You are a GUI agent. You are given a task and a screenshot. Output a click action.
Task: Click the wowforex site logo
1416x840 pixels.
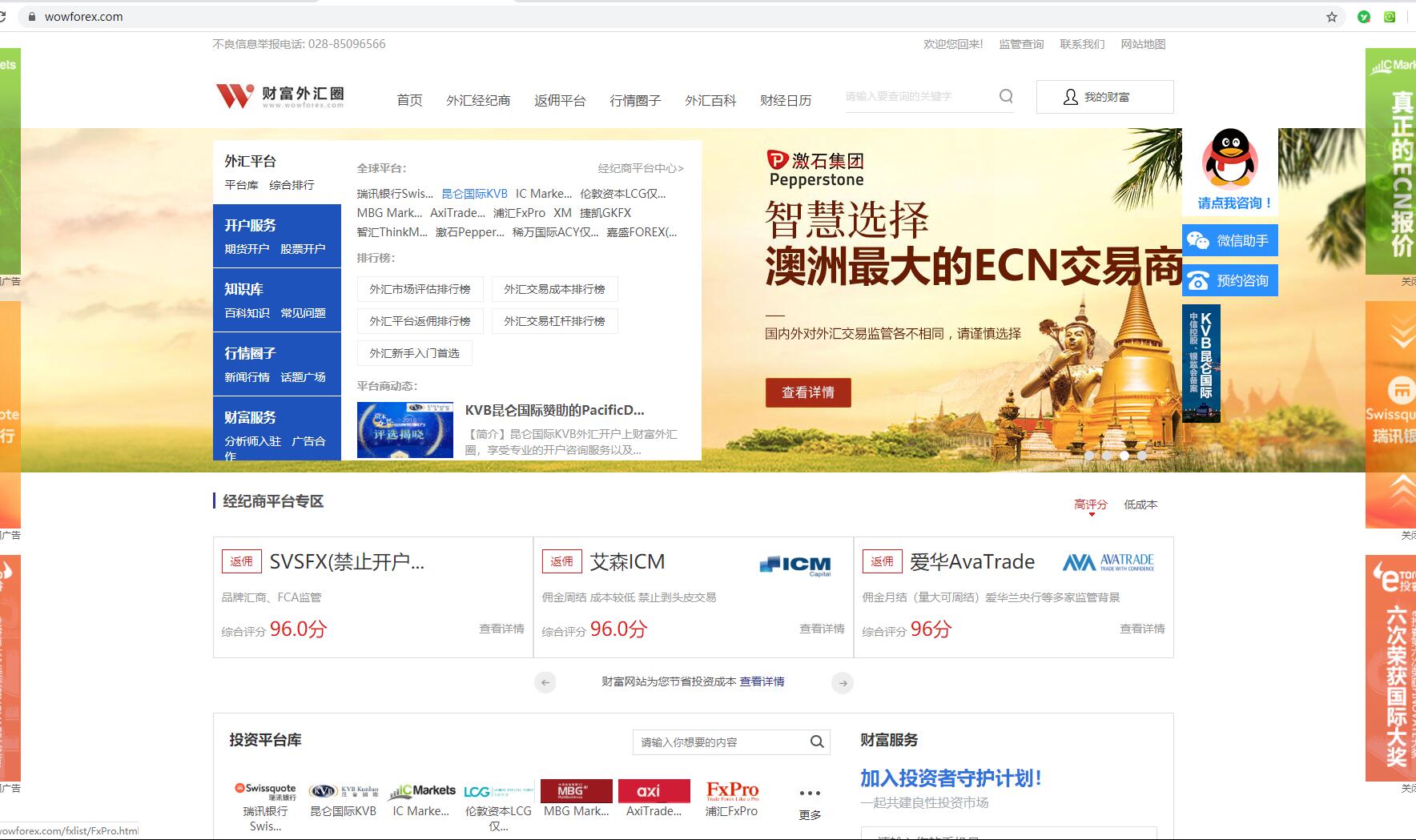click(280, 96)
